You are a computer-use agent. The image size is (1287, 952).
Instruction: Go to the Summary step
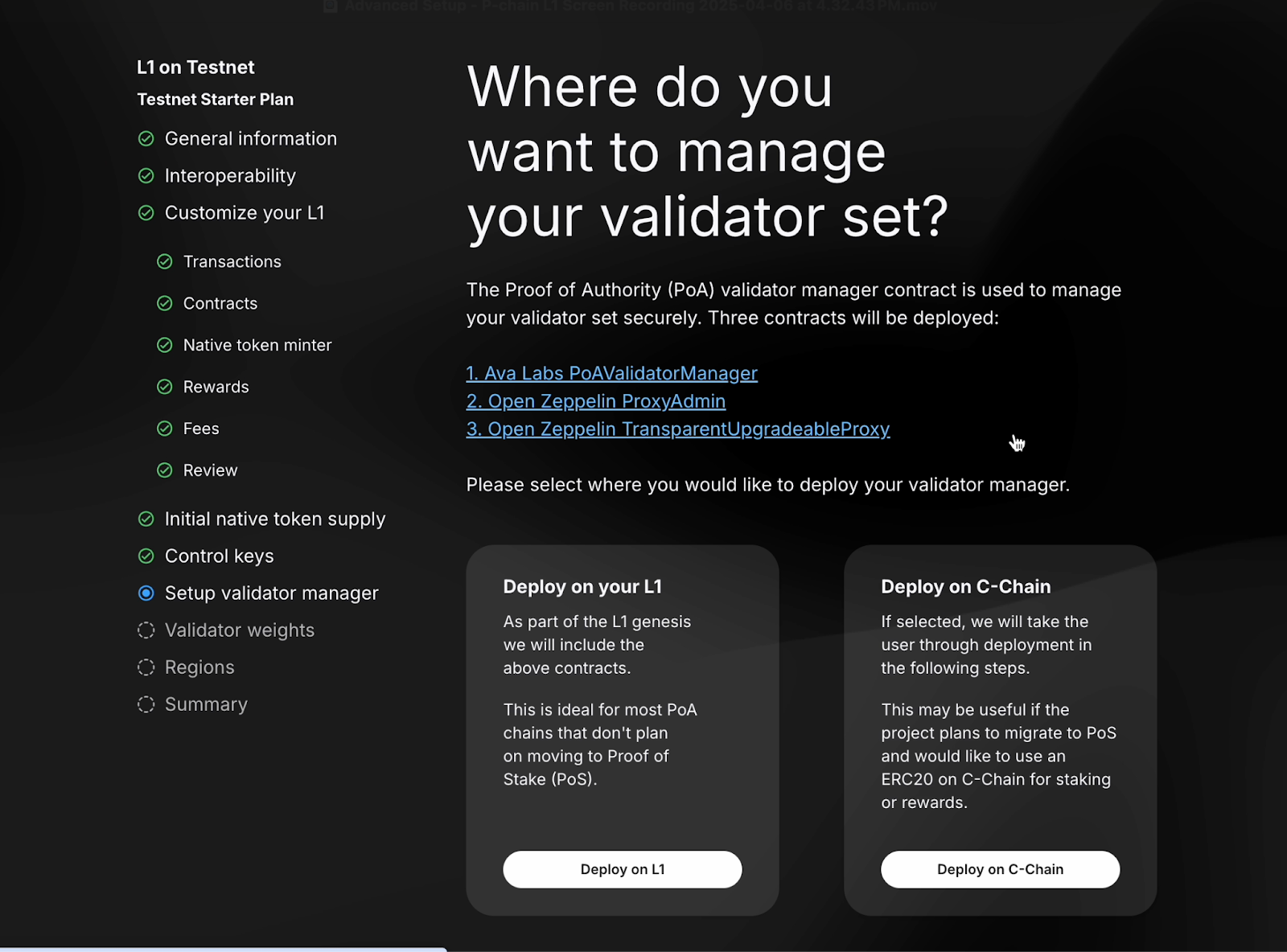pyautogui.click(x=205, y=704)
